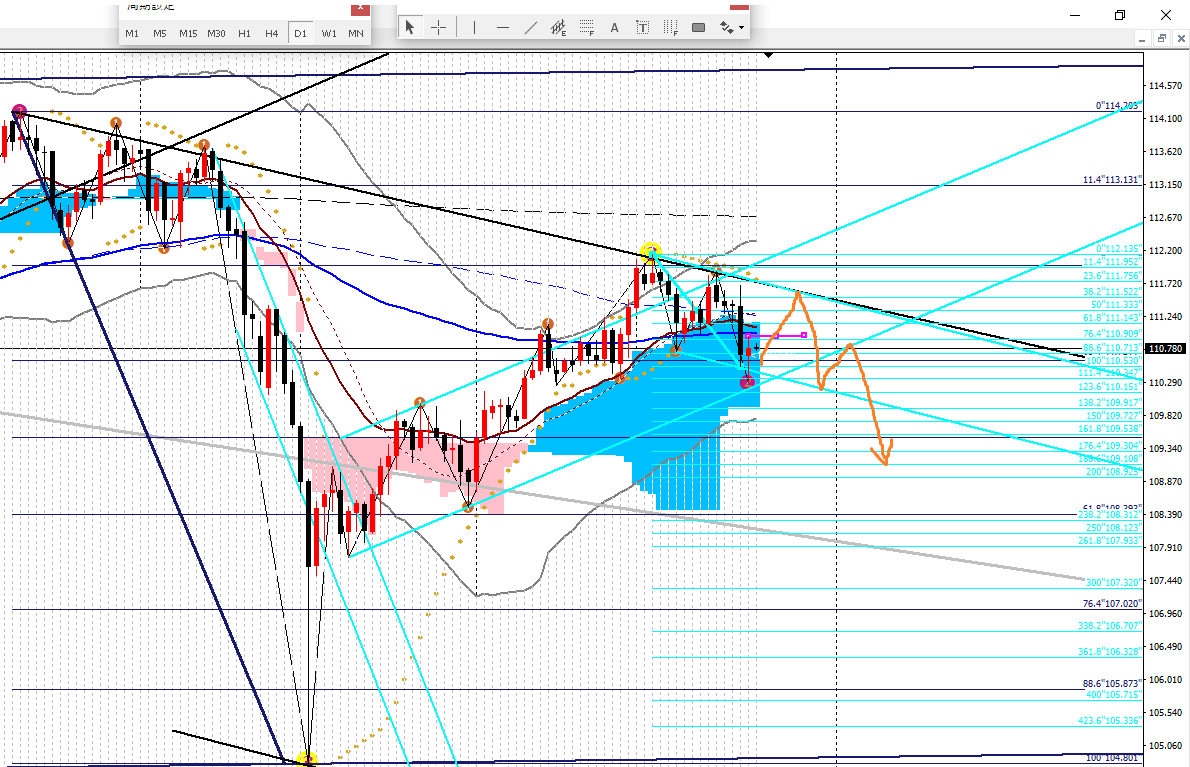
Task: Activate the crosshair tool
Action: (x=439, y=27)
